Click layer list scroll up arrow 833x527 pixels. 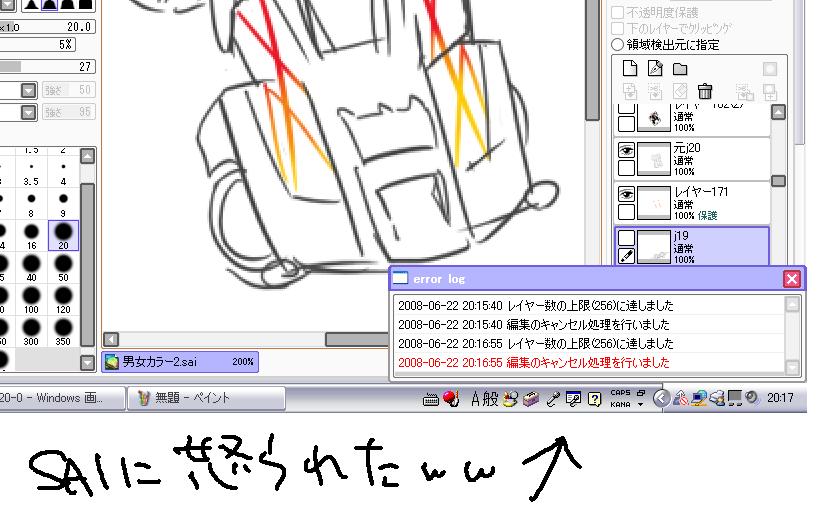(x=778, y=112)
